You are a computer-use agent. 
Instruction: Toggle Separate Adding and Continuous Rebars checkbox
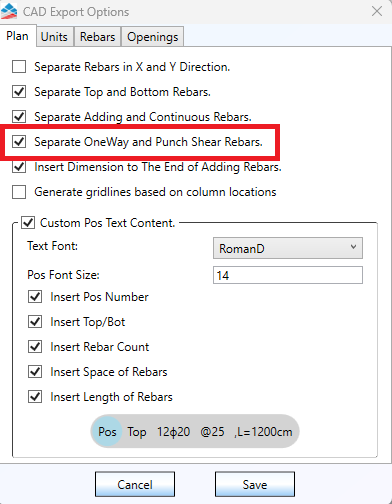tap(19, 117)
